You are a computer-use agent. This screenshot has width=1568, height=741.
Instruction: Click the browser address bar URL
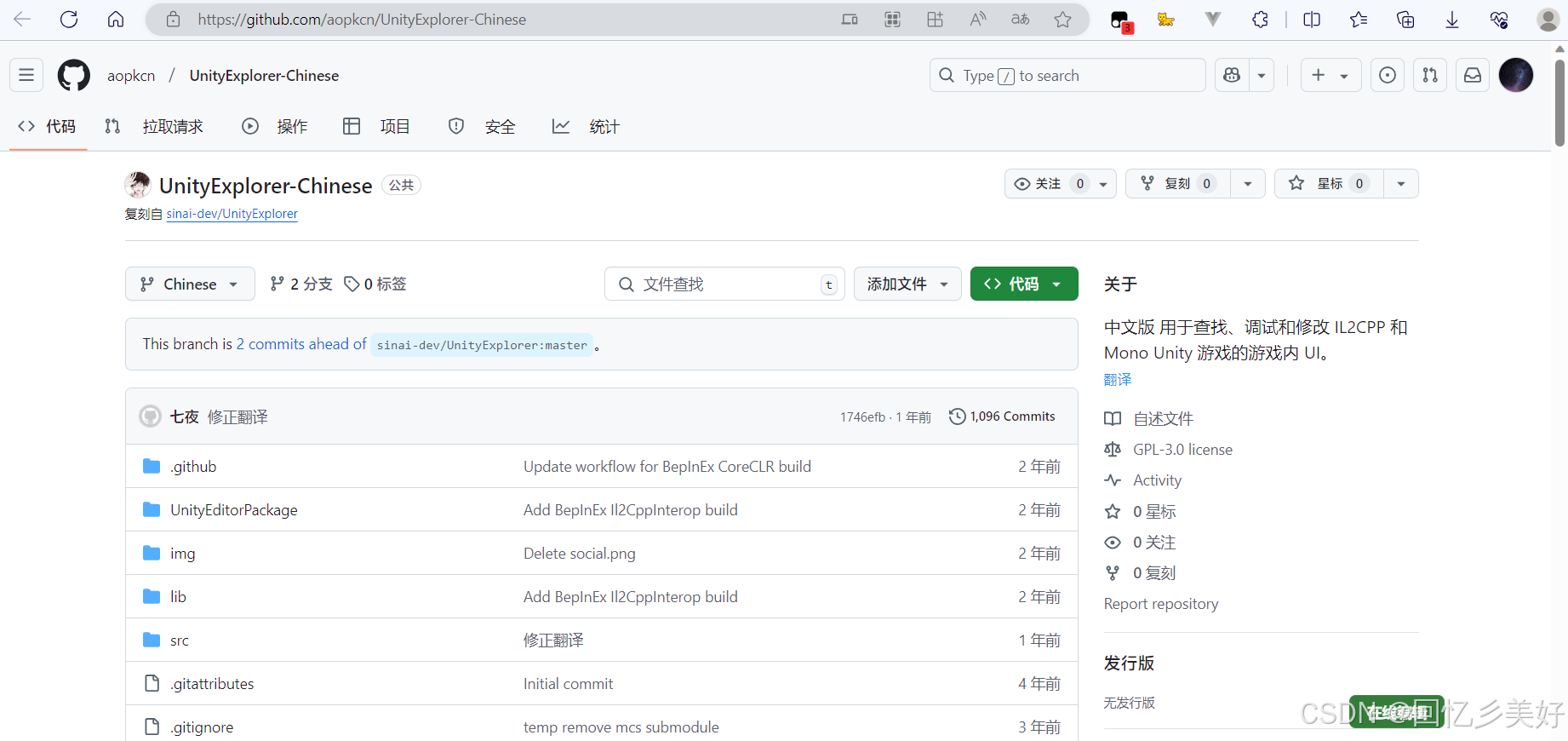[362, 20]
